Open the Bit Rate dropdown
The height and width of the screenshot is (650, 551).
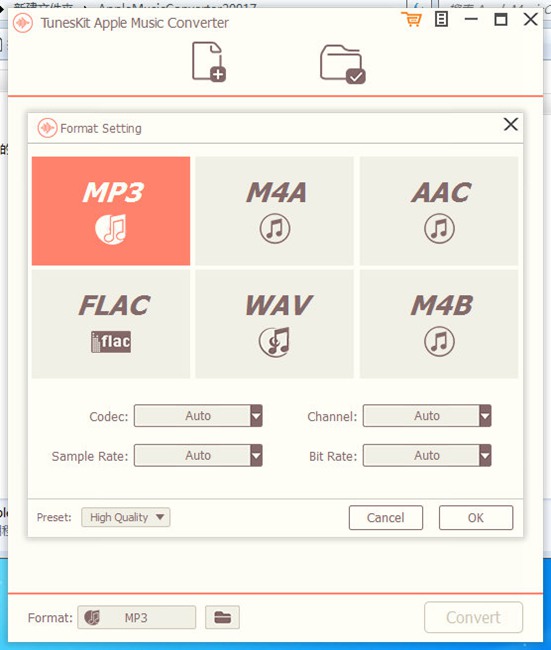(427, 456)
